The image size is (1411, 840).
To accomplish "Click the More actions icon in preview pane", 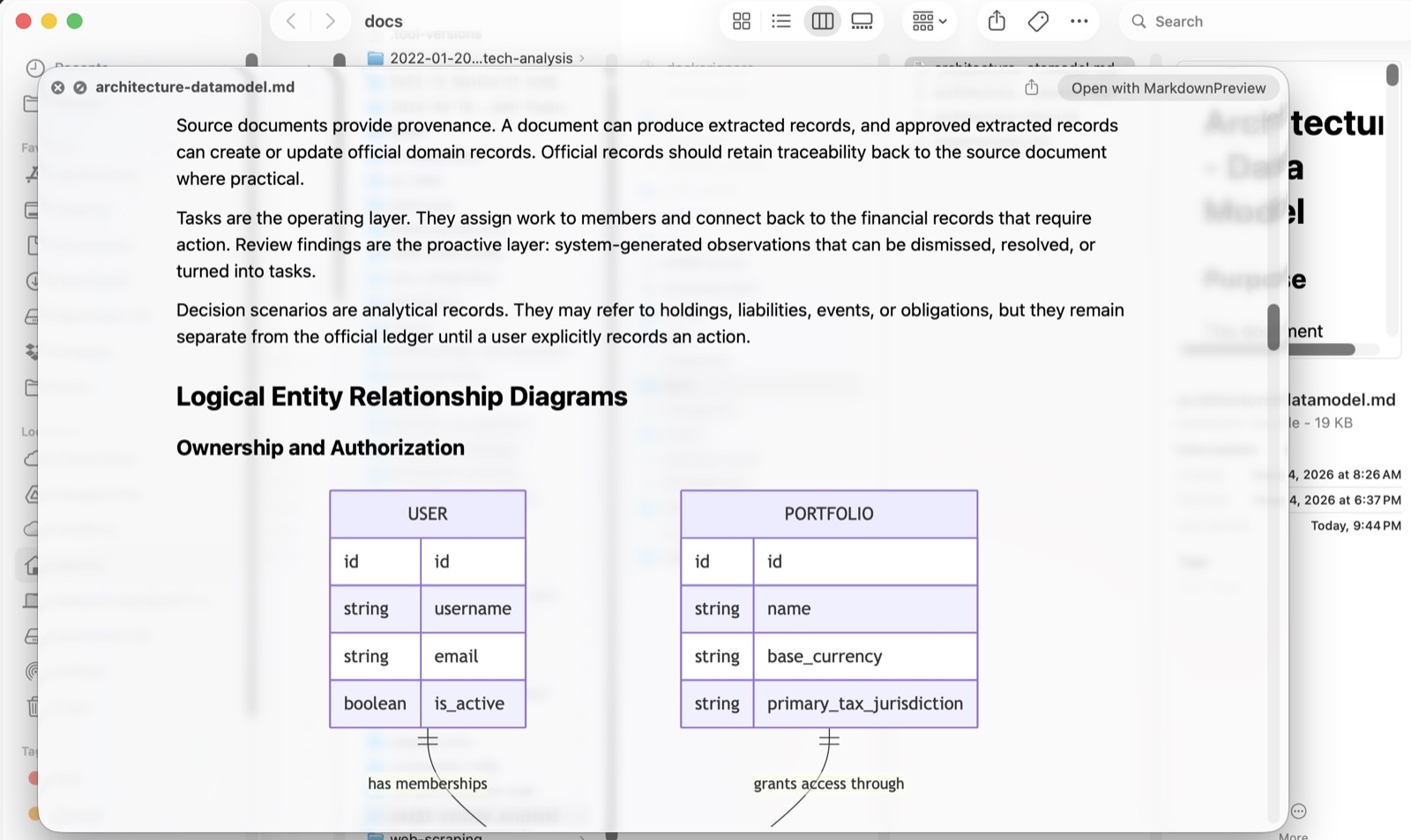I will (x=1298, y=811).
